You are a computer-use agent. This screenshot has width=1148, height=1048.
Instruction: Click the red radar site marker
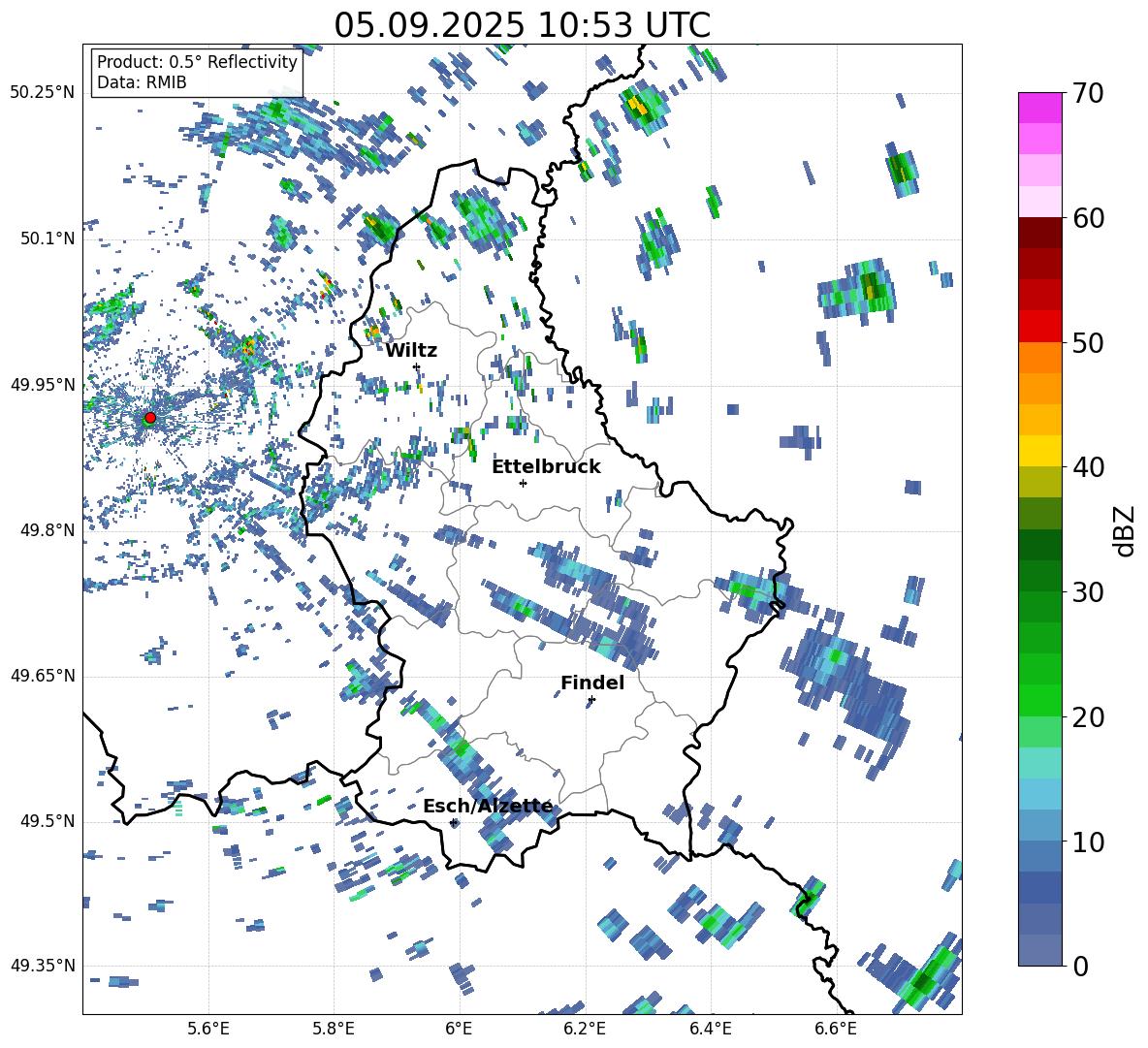coord(150,418)
